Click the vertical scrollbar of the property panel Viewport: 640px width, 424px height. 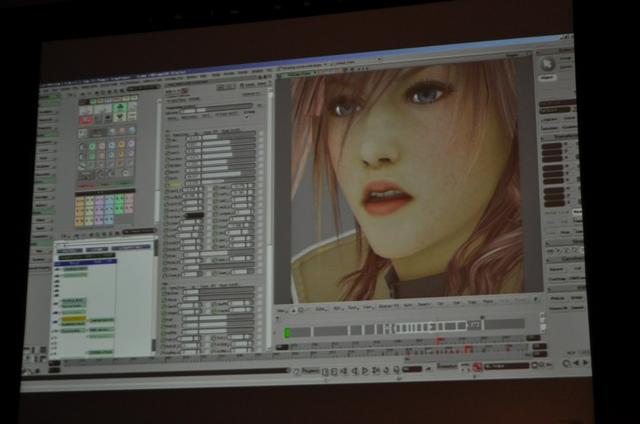[269, 220]
